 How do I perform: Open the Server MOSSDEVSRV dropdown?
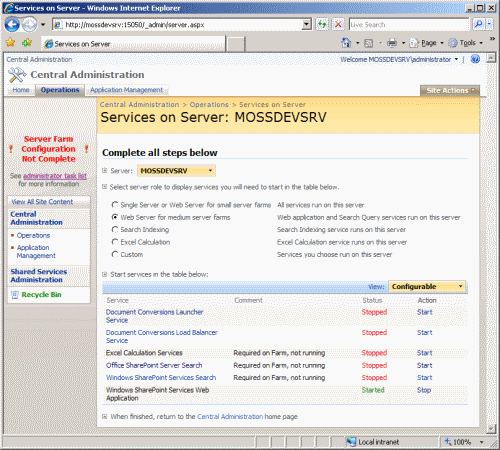click(x=176, y=171)
